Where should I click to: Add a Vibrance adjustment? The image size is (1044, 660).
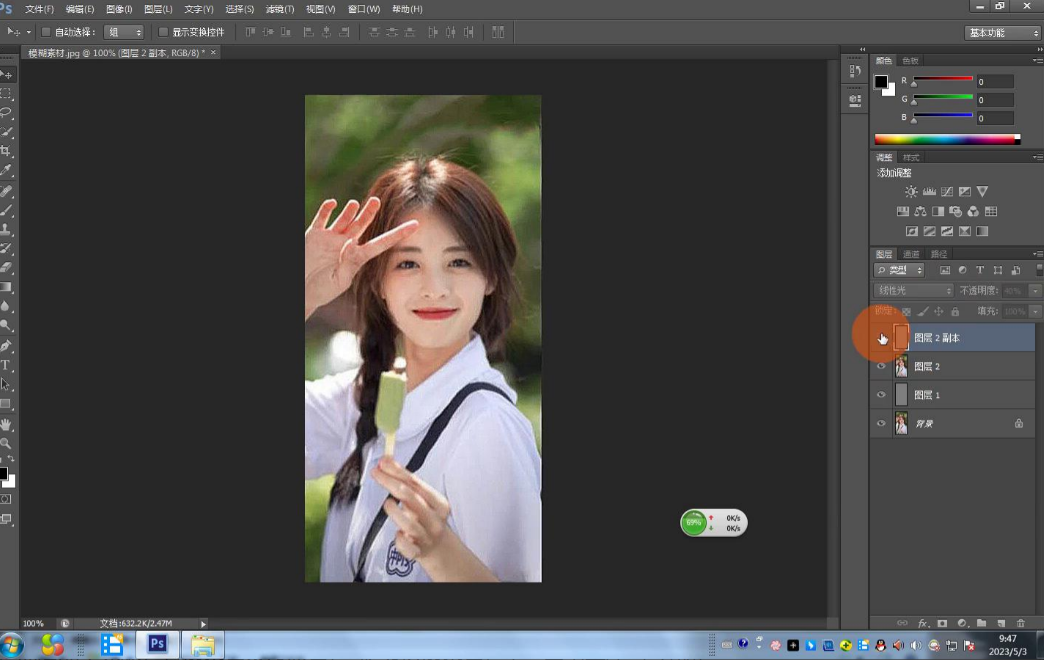pos(982,192)
